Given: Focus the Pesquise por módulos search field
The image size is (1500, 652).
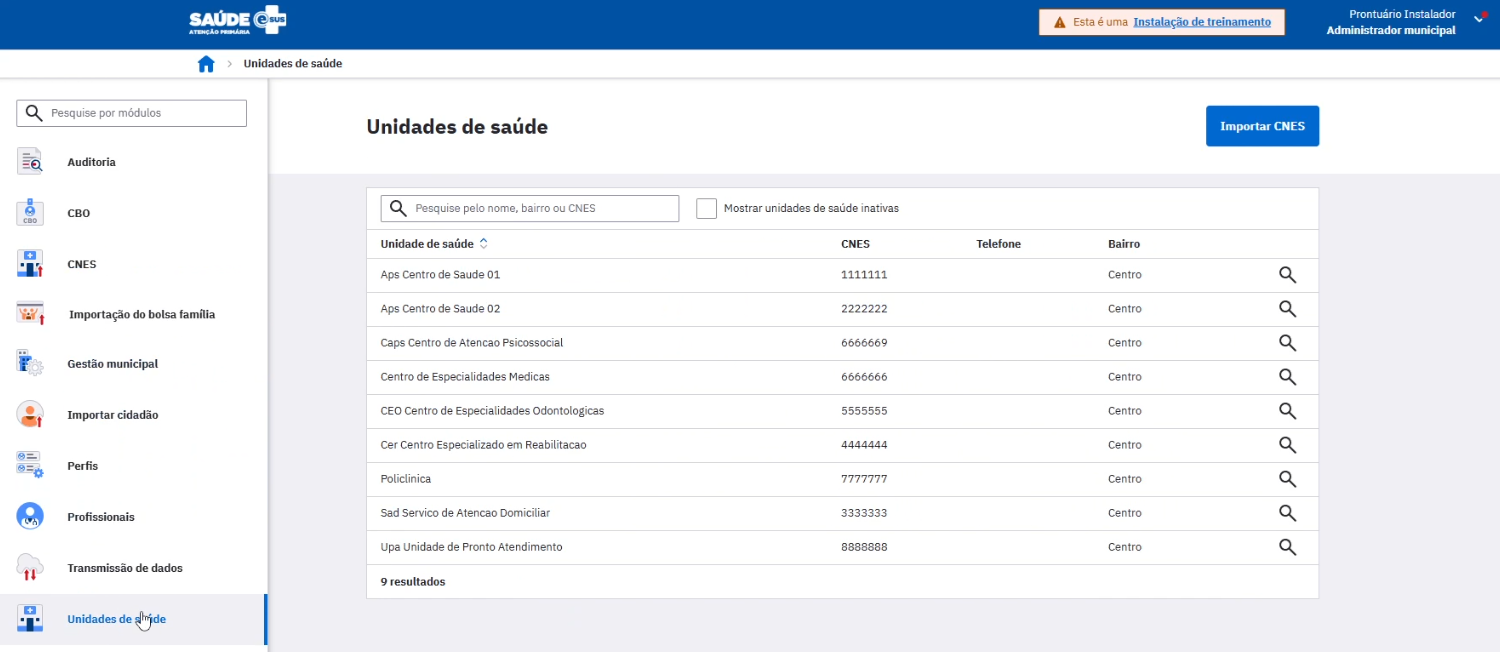Looking at the screenshot, I should pyautogui.click(x=131, y=113).
